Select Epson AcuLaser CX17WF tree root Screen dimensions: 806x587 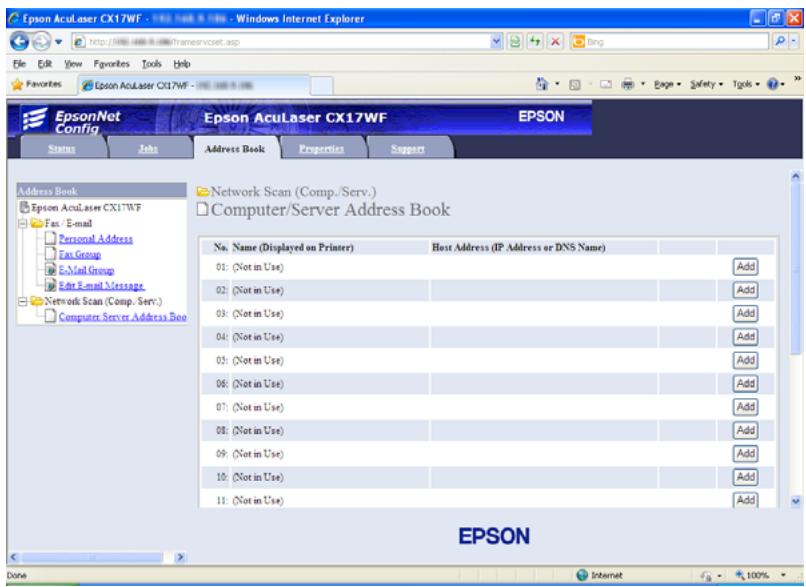pyautogui.click(x=86, y=208)
